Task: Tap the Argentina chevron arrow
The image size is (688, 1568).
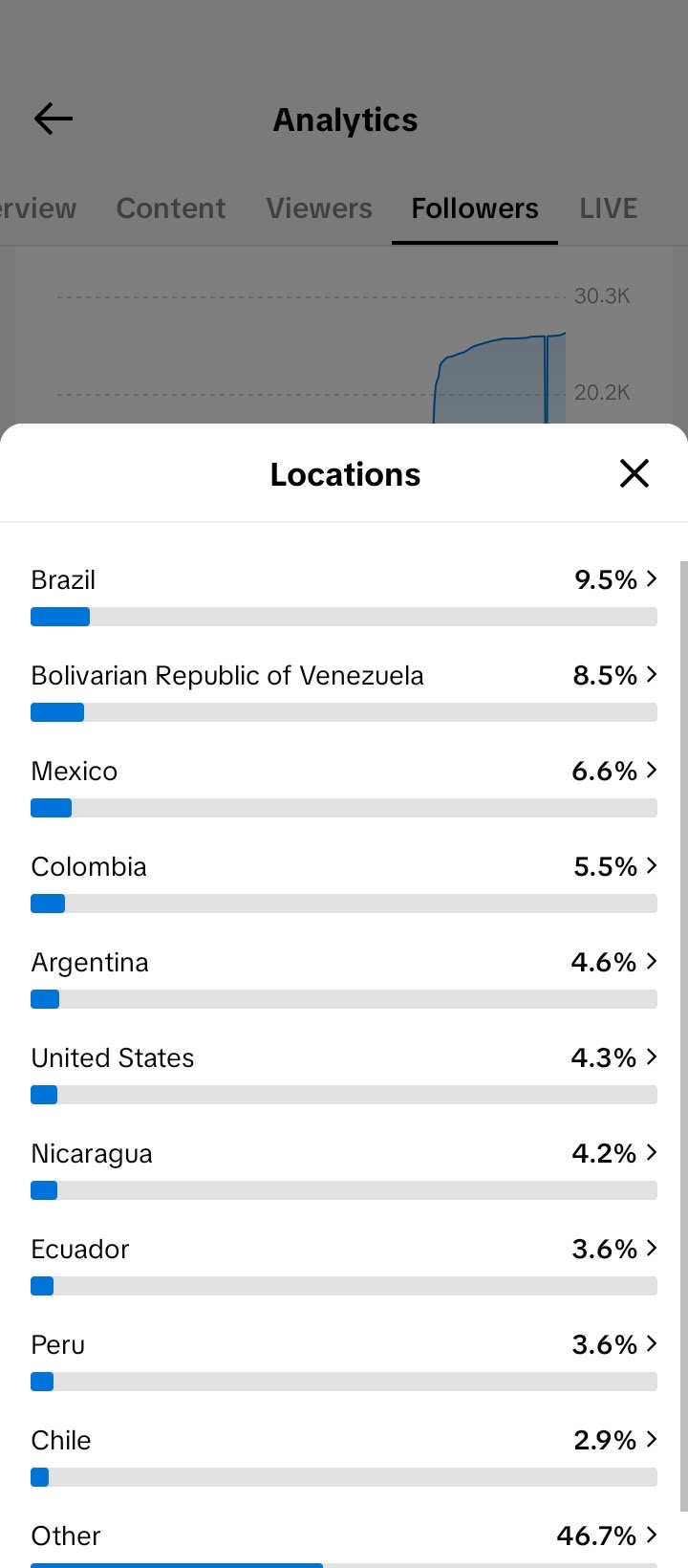Action: pos(652,961)
